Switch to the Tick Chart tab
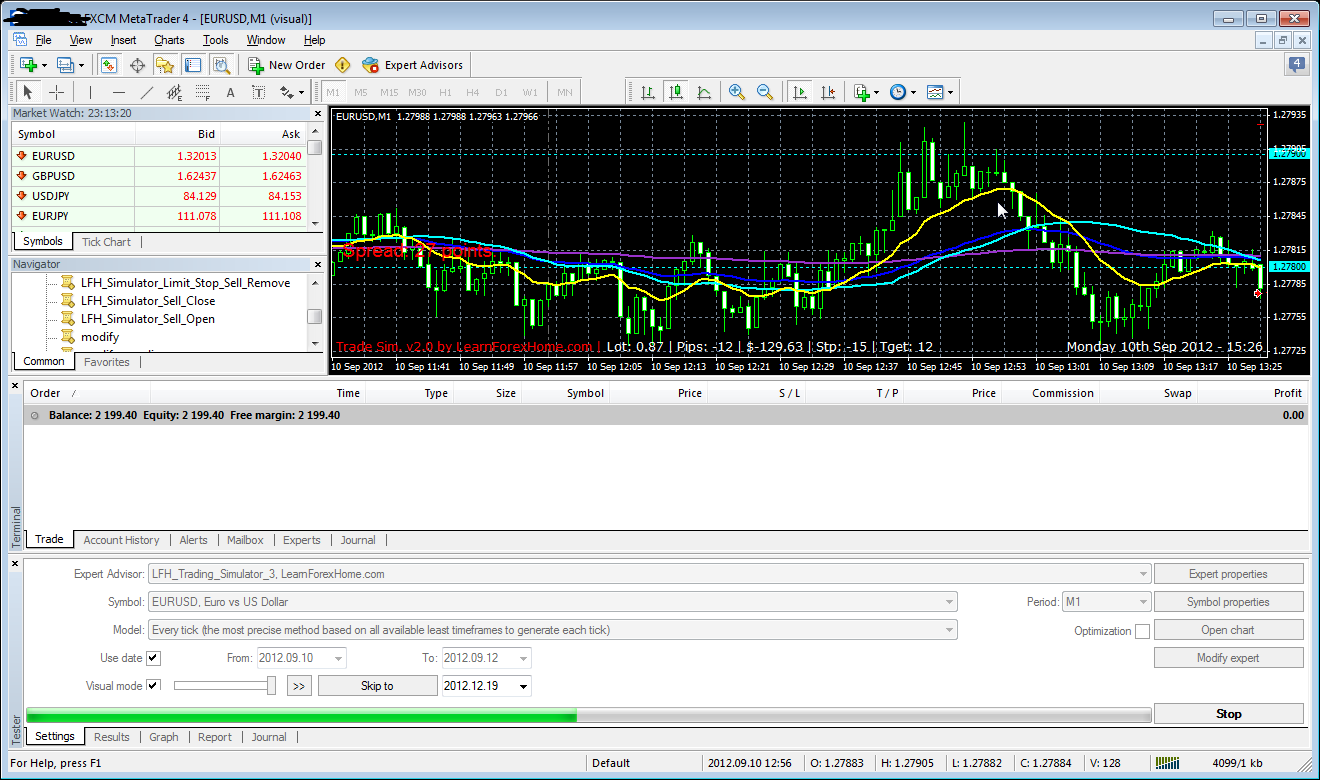Screen dimensions: 1320x780 click(x=106, y=241)
